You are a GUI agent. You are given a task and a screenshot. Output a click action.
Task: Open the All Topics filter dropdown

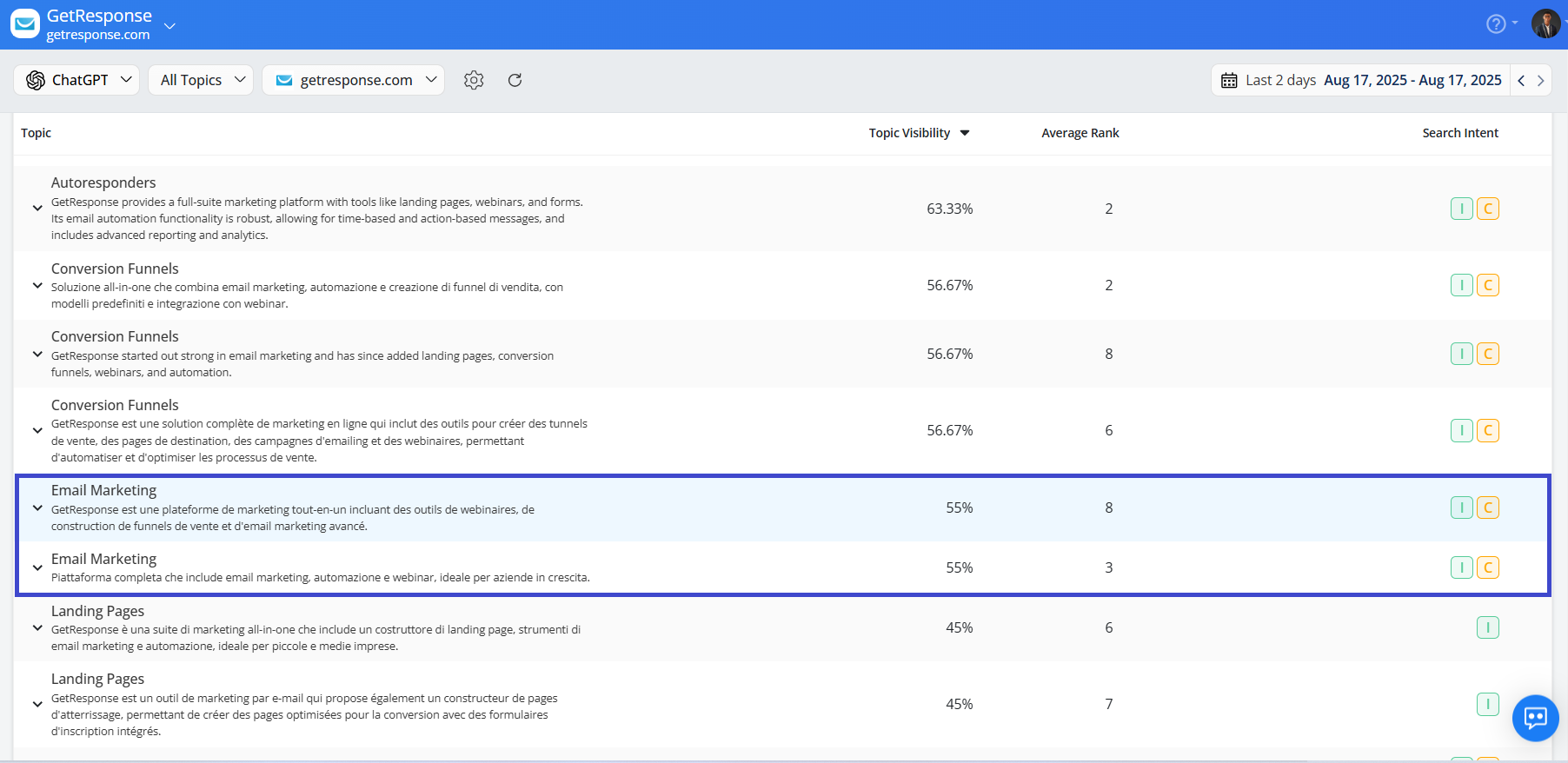click(201, 80)
